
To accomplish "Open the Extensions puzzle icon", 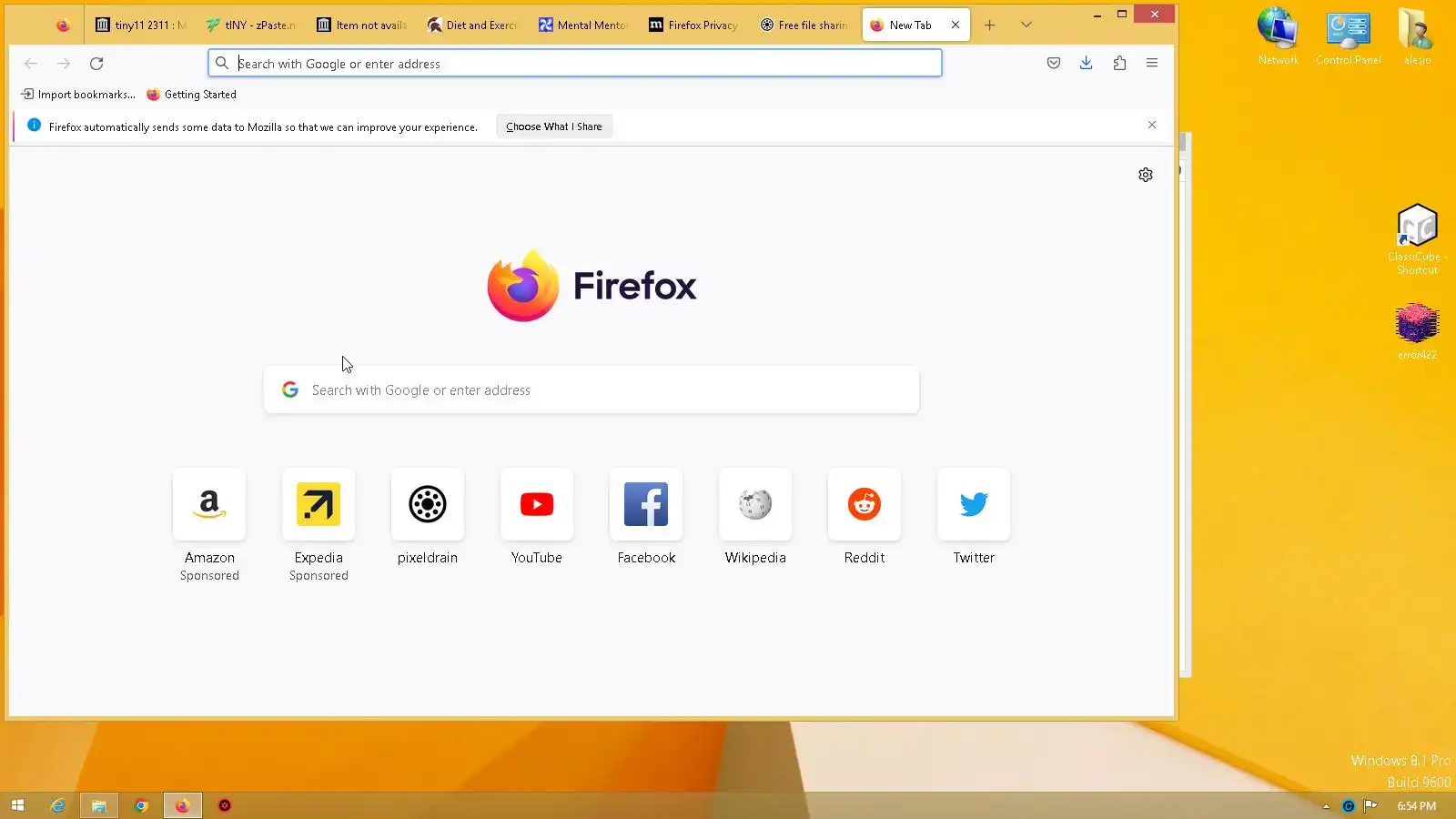I will pyautogui.click(x=1119, y=64).
